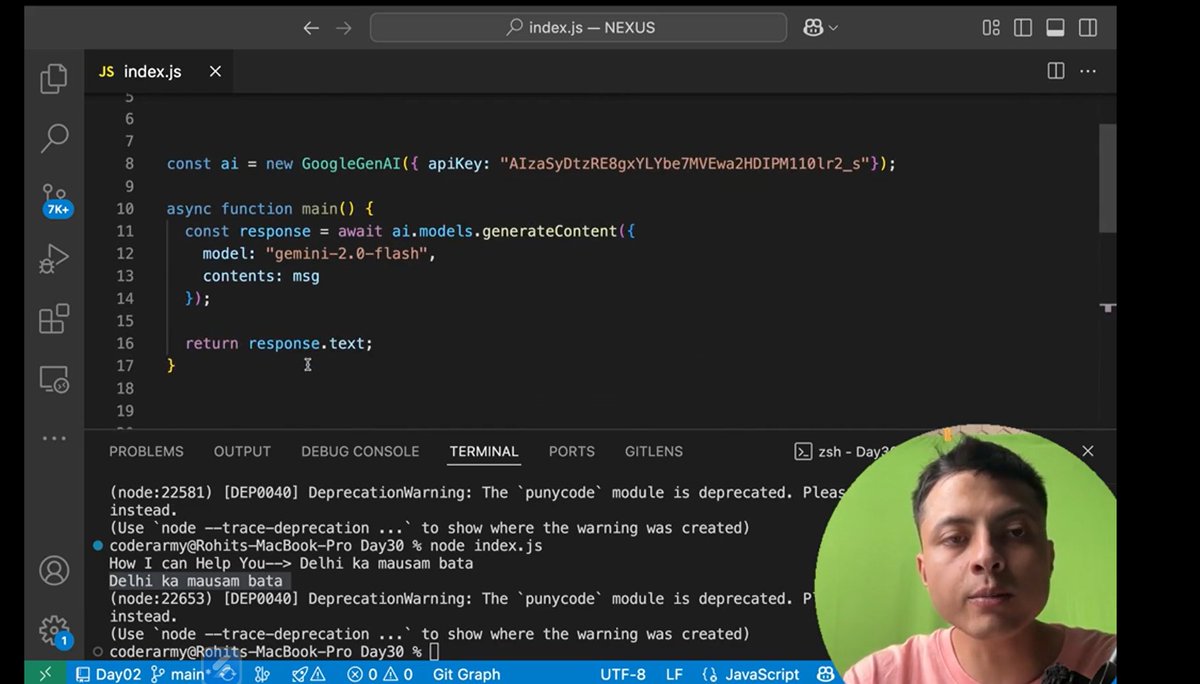Click line number 12 in the gutter
The image size is (1200, 684).
(124, 253)
